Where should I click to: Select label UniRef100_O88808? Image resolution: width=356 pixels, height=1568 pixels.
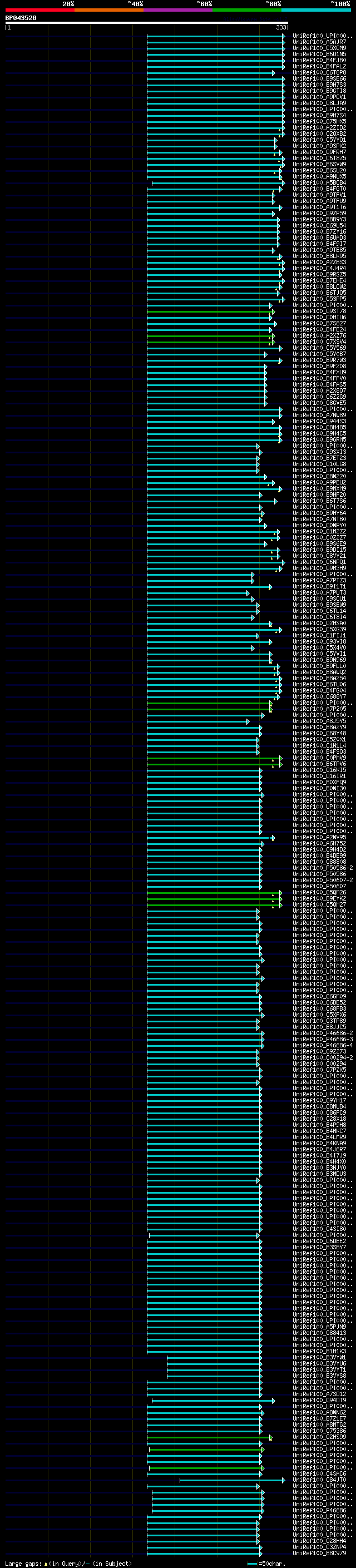[x=319, y=863]
